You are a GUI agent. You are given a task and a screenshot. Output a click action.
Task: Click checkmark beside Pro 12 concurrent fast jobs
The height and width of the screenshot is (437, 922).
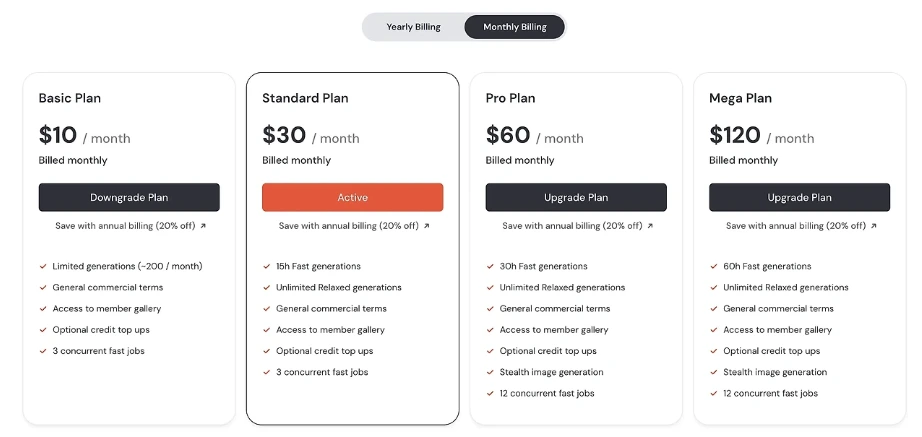click(x=490, y=394)
